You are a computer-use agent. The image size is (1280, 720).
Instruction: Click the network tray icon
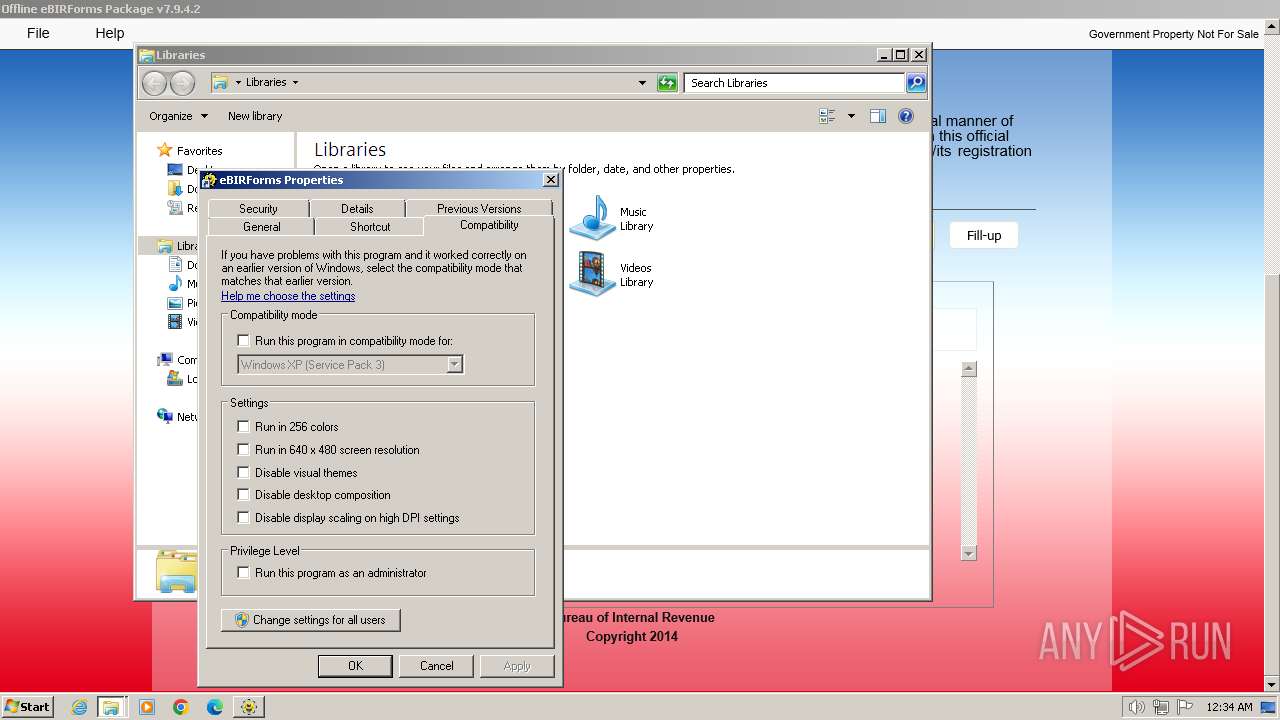tap(1161, 707)
